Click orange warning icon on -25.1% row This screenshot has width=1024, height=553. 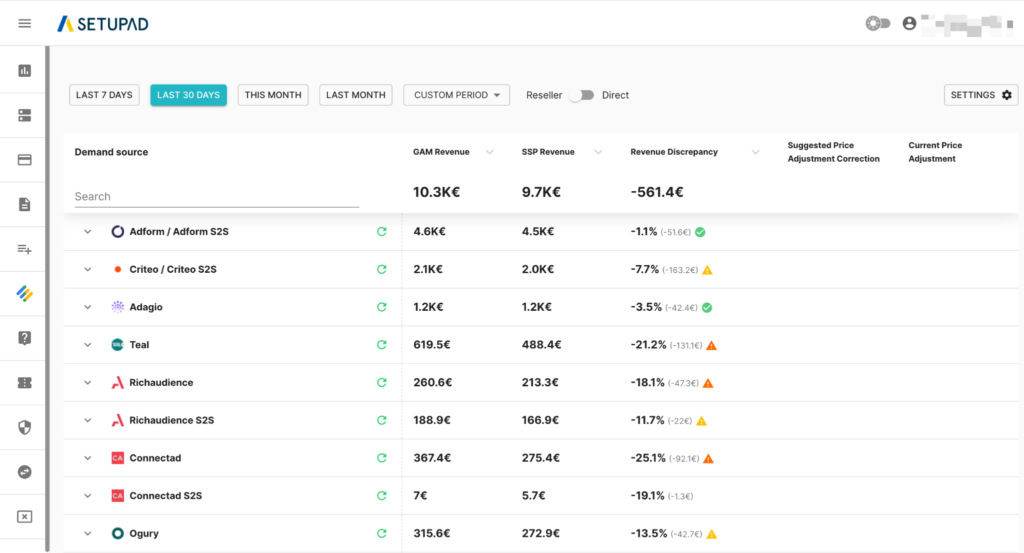pos(709,459)
